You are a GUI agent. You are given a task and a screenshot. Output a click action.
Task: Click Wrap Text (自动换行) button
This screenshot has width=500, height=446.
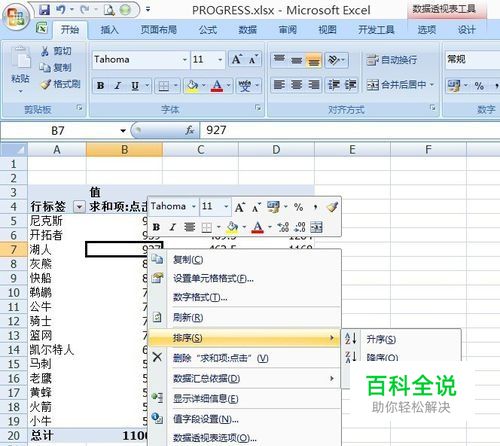[x=391, y=60]
